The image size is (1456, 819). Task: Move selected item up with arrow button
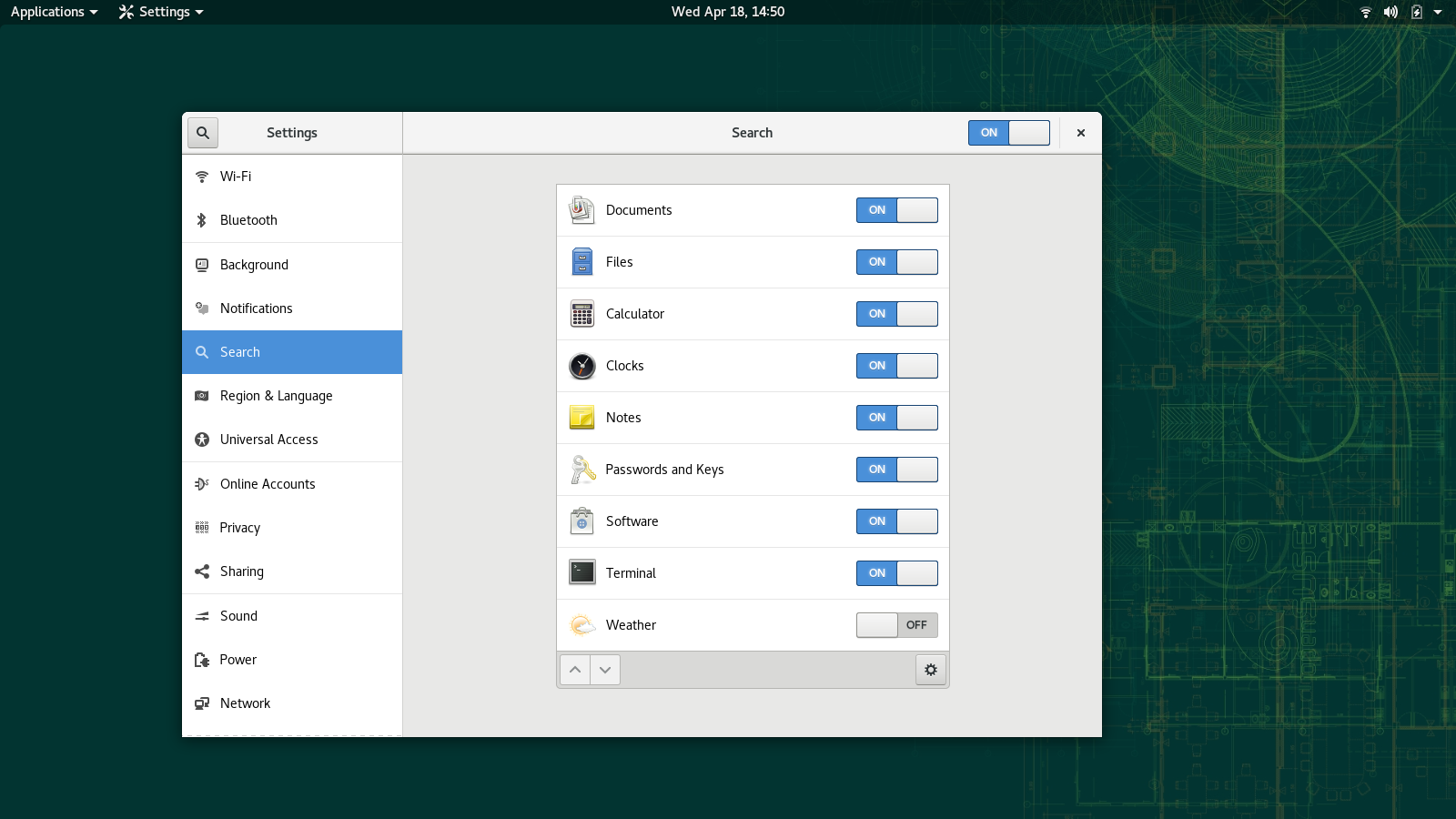[x=574, y=670]
